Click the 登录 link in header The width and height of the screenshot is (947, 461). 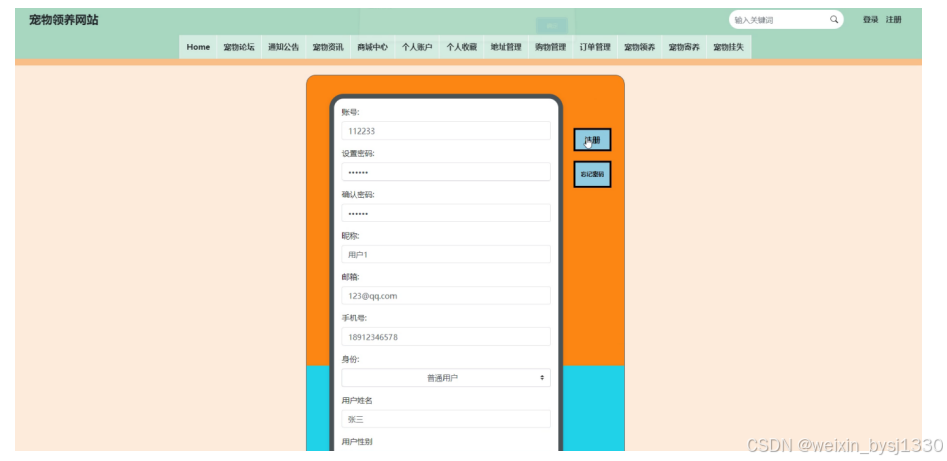pos(870,20)
